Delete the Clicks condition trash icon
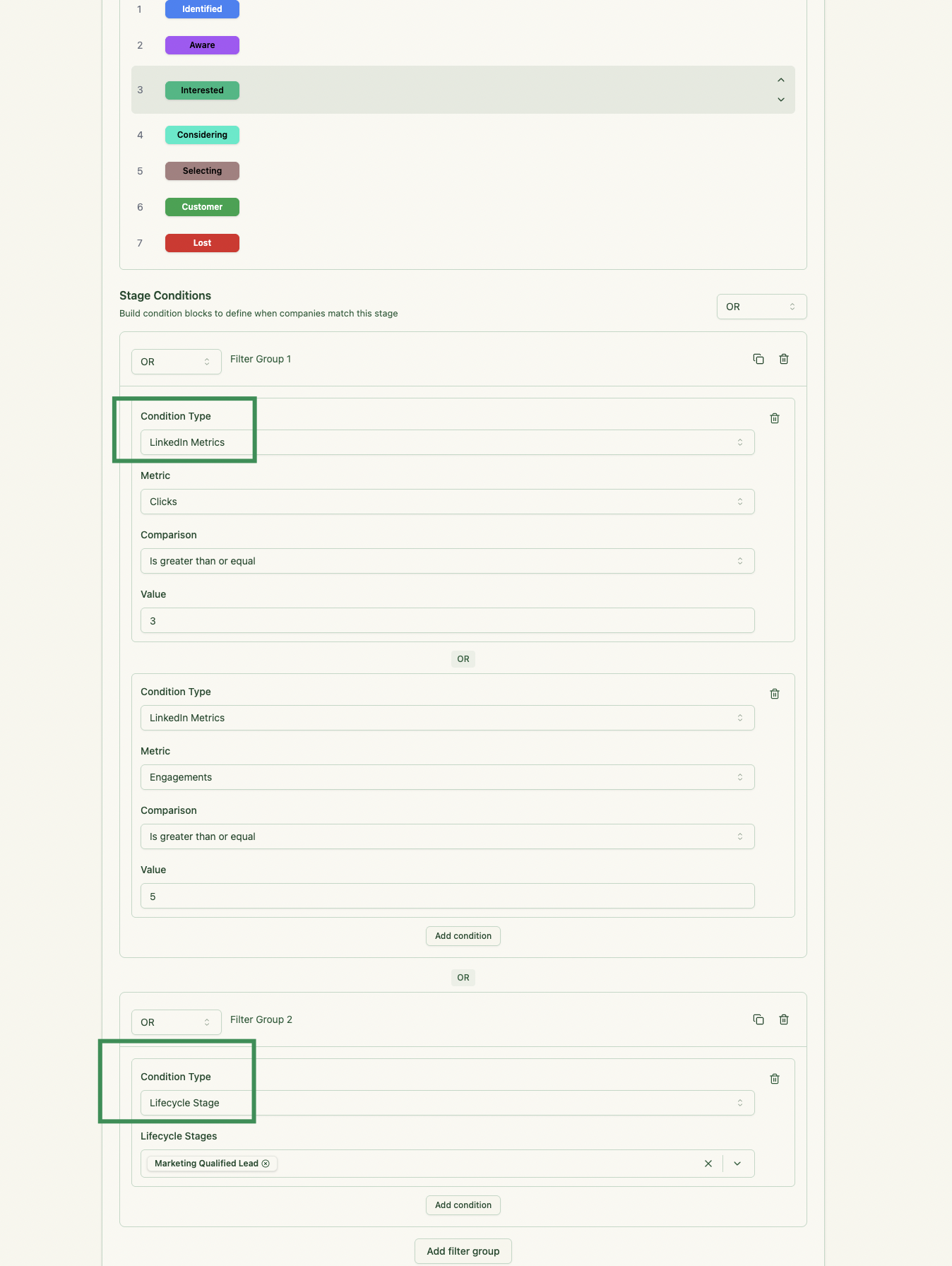 775,418
